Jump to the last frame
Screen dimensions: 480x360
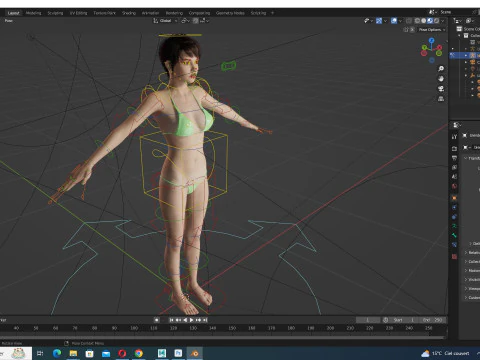pyautogui.click(x=205, y=320)
